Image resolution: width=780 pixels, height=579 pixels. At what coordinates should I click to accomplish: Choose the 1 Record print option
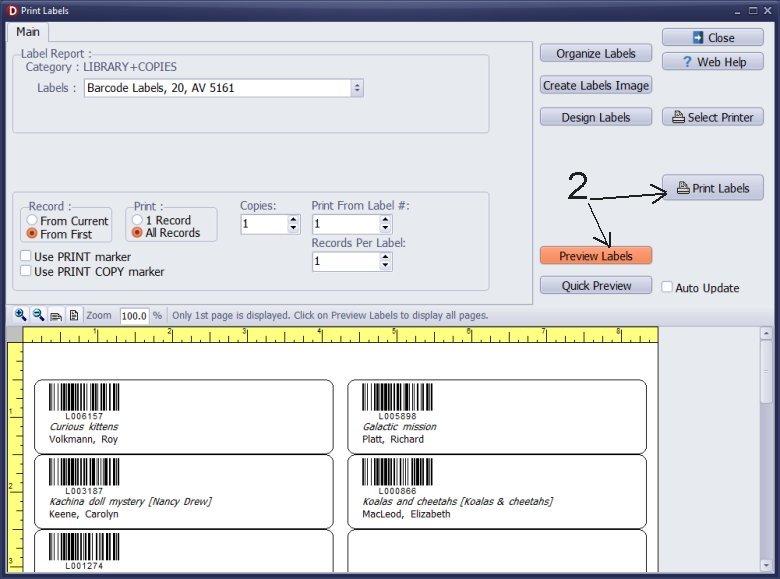[162, 220]
